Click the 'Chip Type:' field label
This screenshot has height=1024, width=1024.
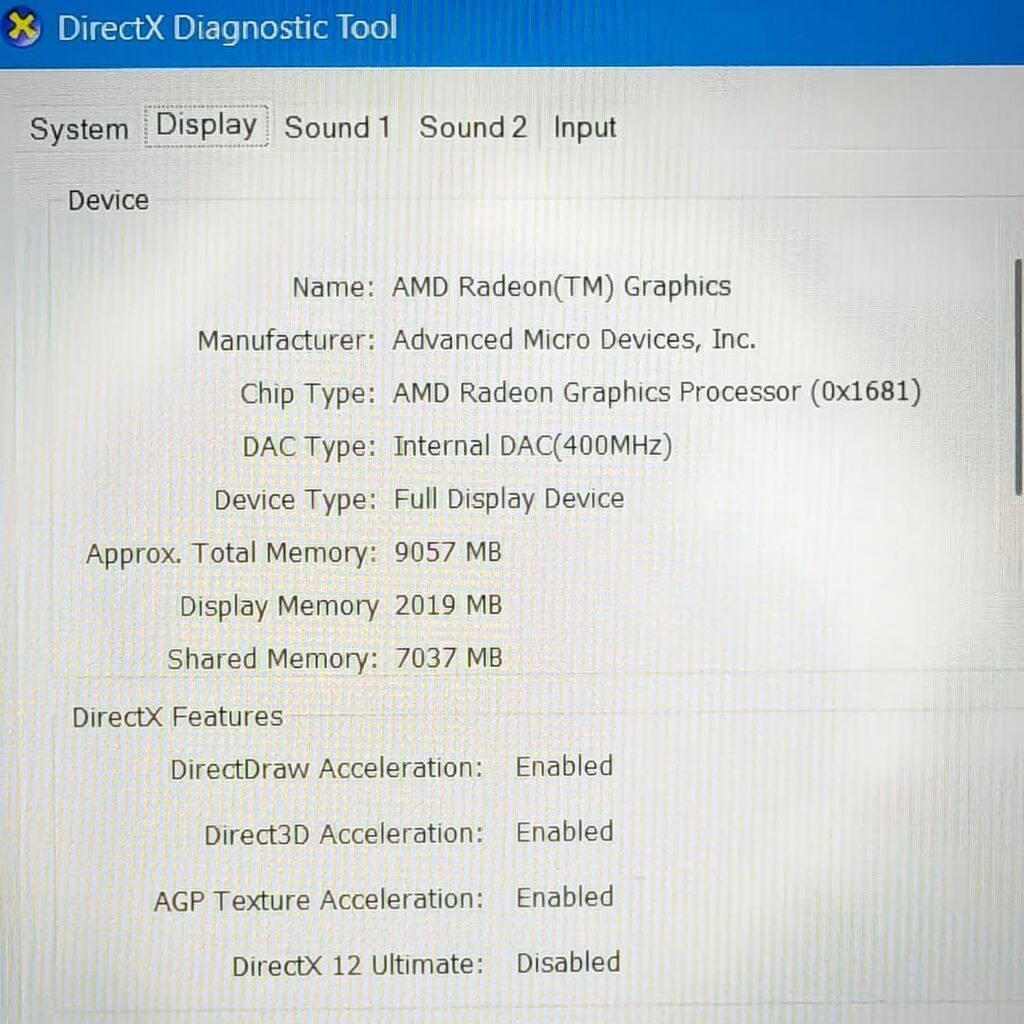(x=308, y=394)
